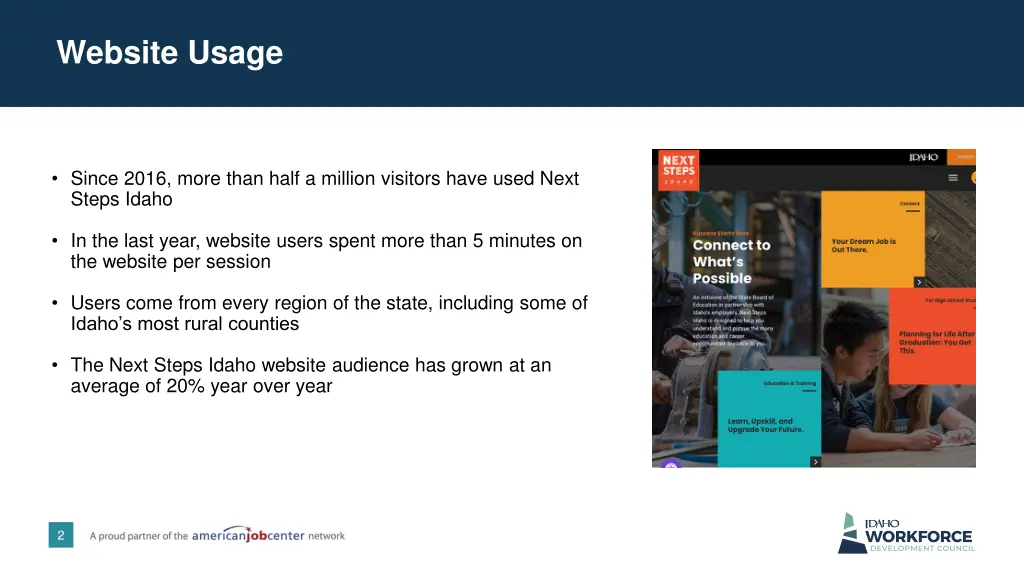Click the slide number 2 box

(61, 535)
